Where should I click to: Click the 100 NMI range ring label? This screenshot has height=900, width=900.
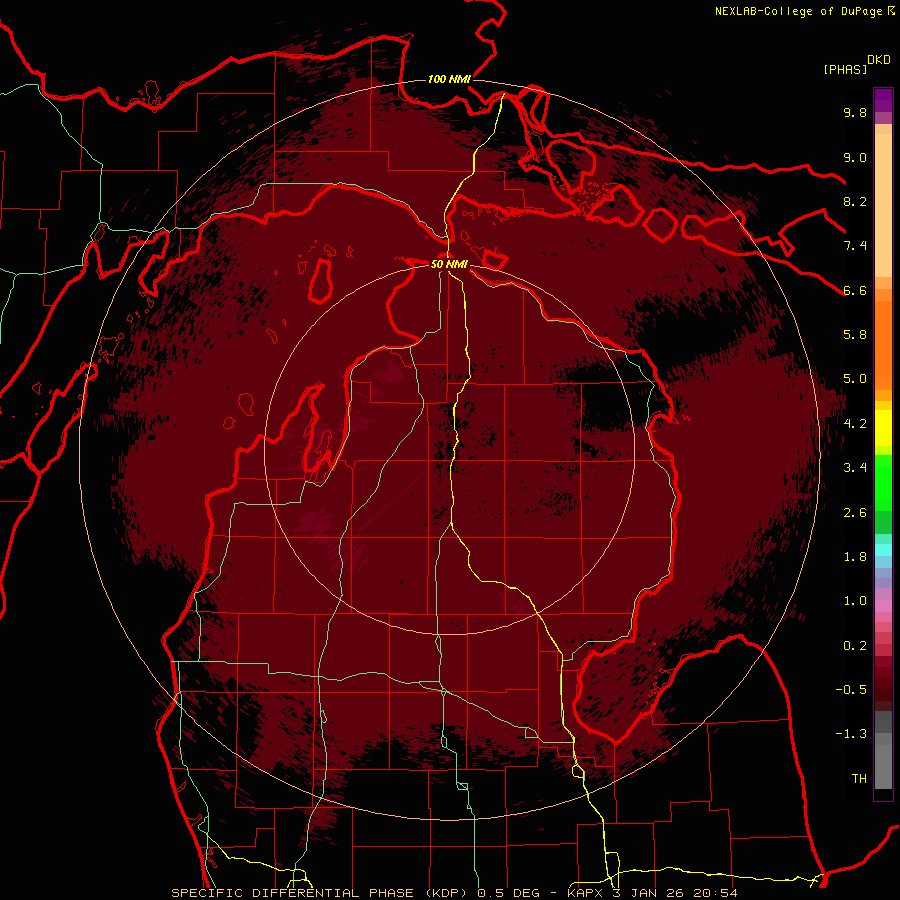pos(449,79)
